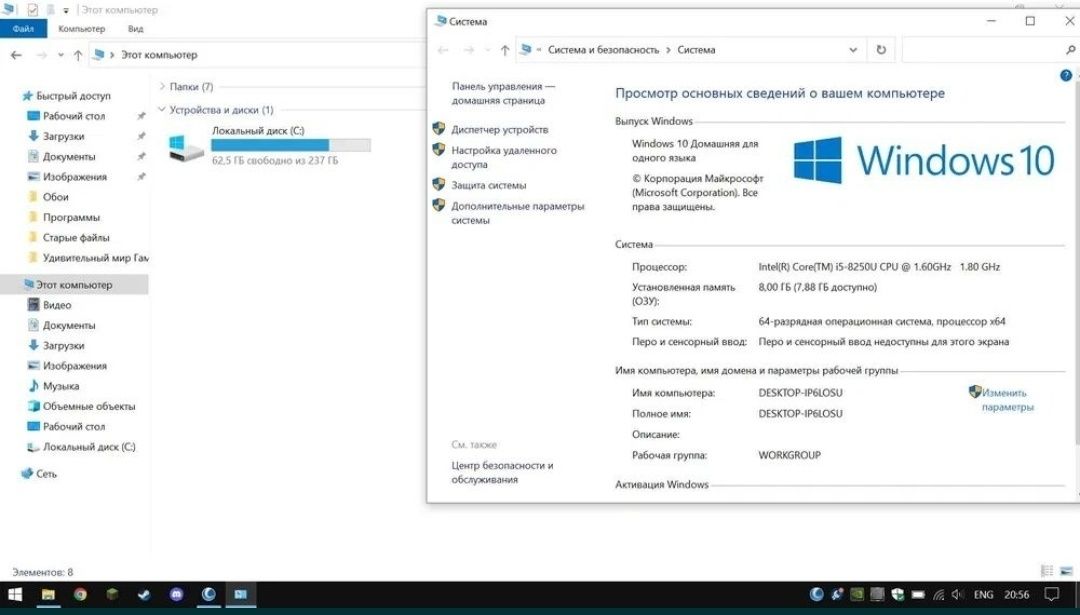Open Customize Quick Access Toolbar dropdown
Screen dimensions: 1080x615
tap(66, 10)
